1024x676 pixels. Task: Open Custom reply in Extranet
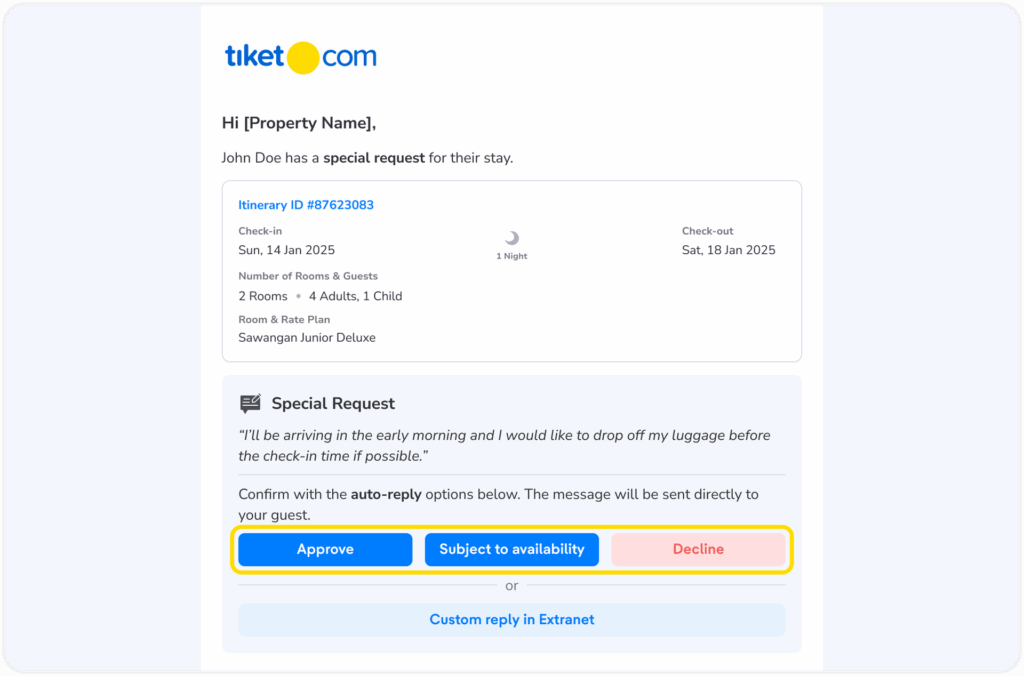coord(512,620)
